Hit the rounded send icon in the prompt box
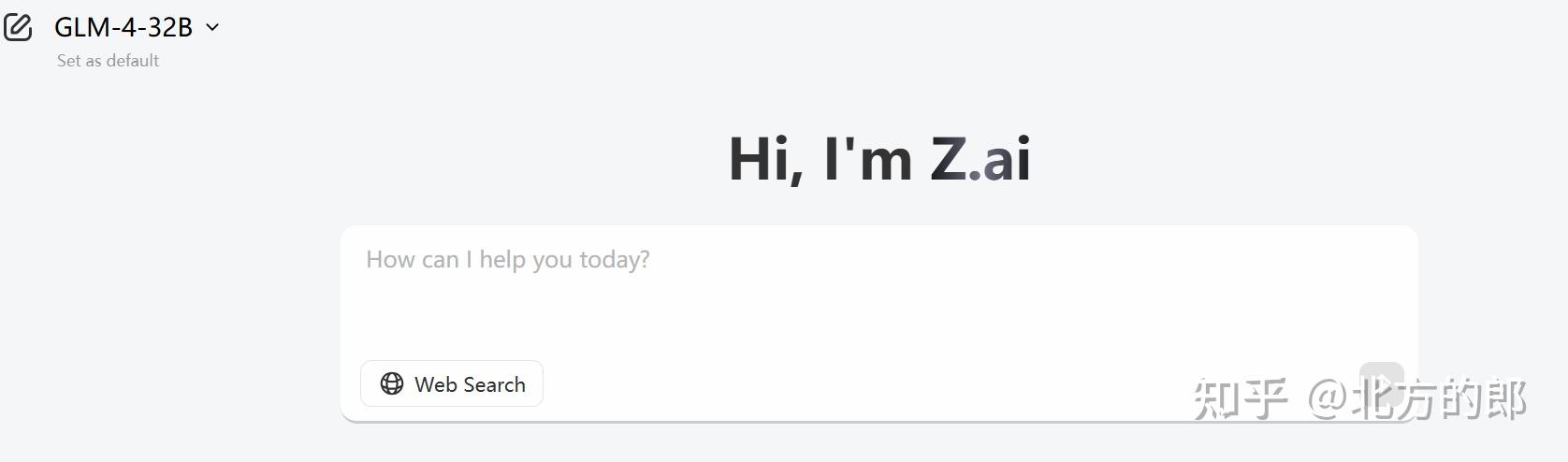 [x=1381, y=383]
